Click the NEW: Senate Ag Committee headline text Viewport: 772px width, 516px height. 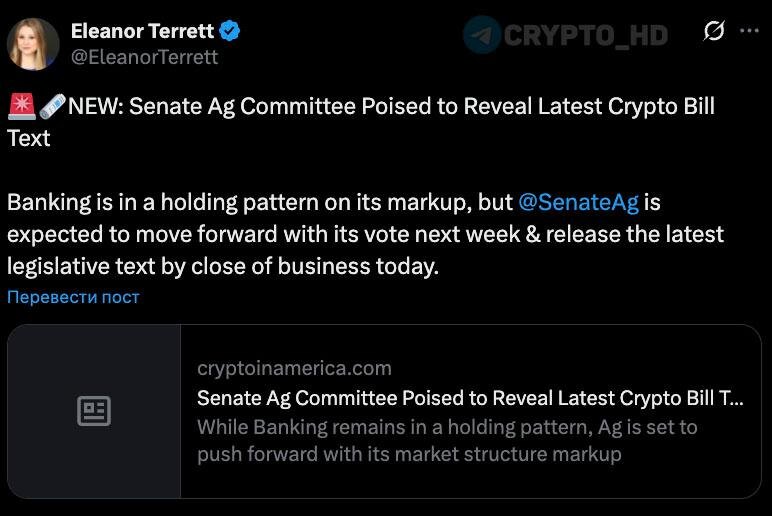coord(390,107)
